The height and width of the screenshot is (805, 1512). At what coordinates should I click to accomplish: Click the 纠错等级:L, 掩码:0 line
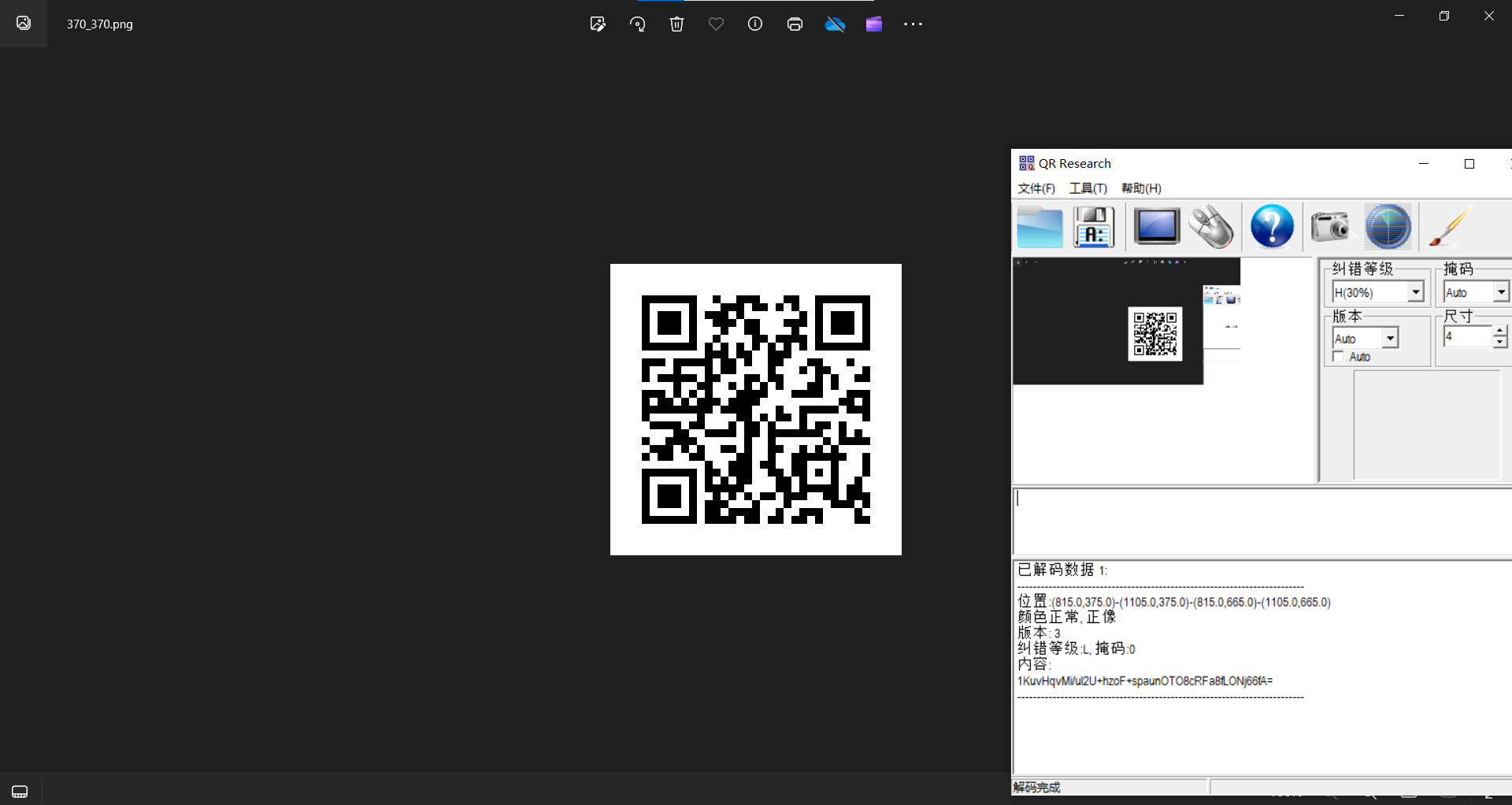pos(1076,648)
